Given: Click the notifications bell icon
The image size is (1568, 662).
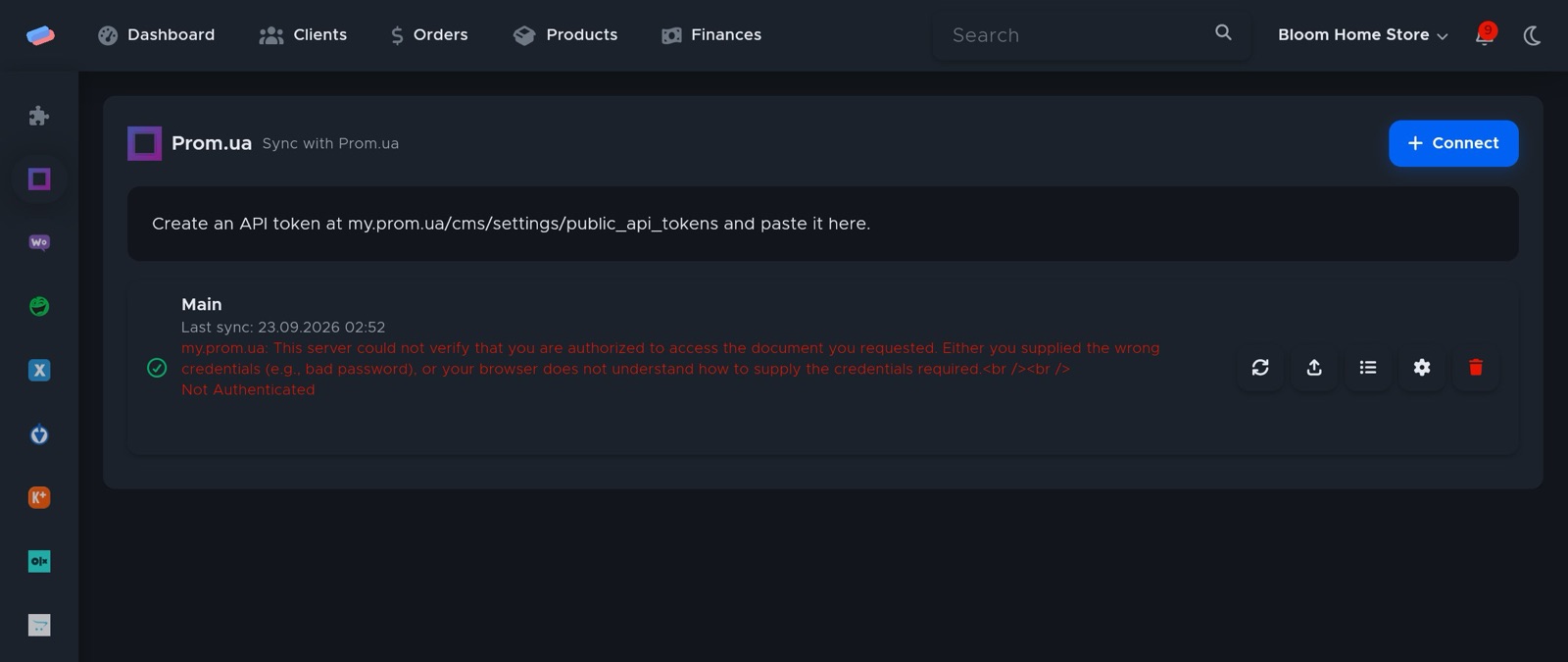Looking at the screenshot, I should [x=1485, y=35].
